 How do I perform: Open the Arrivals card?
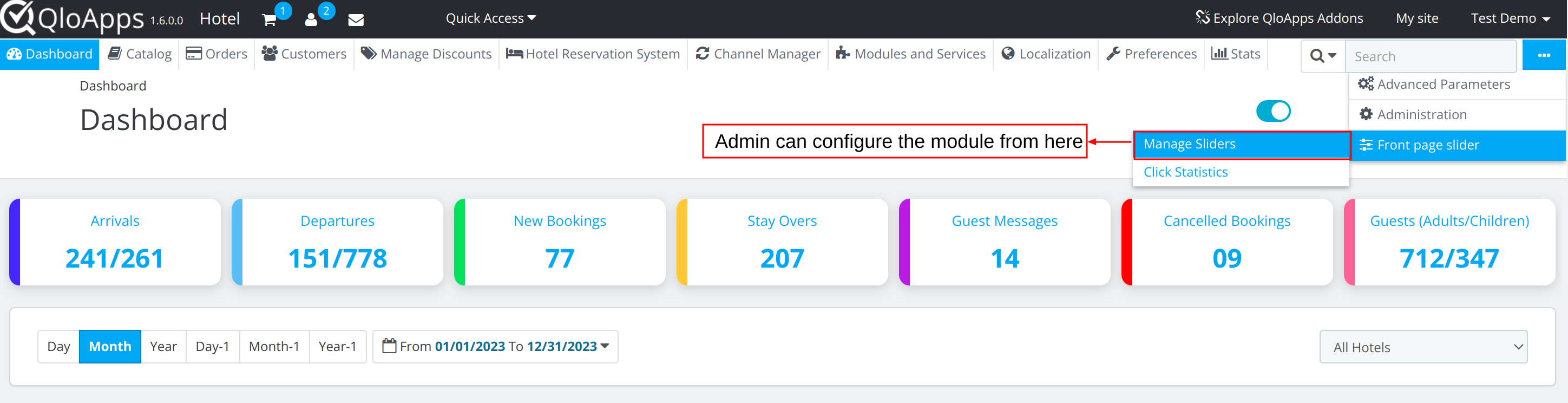115,242
